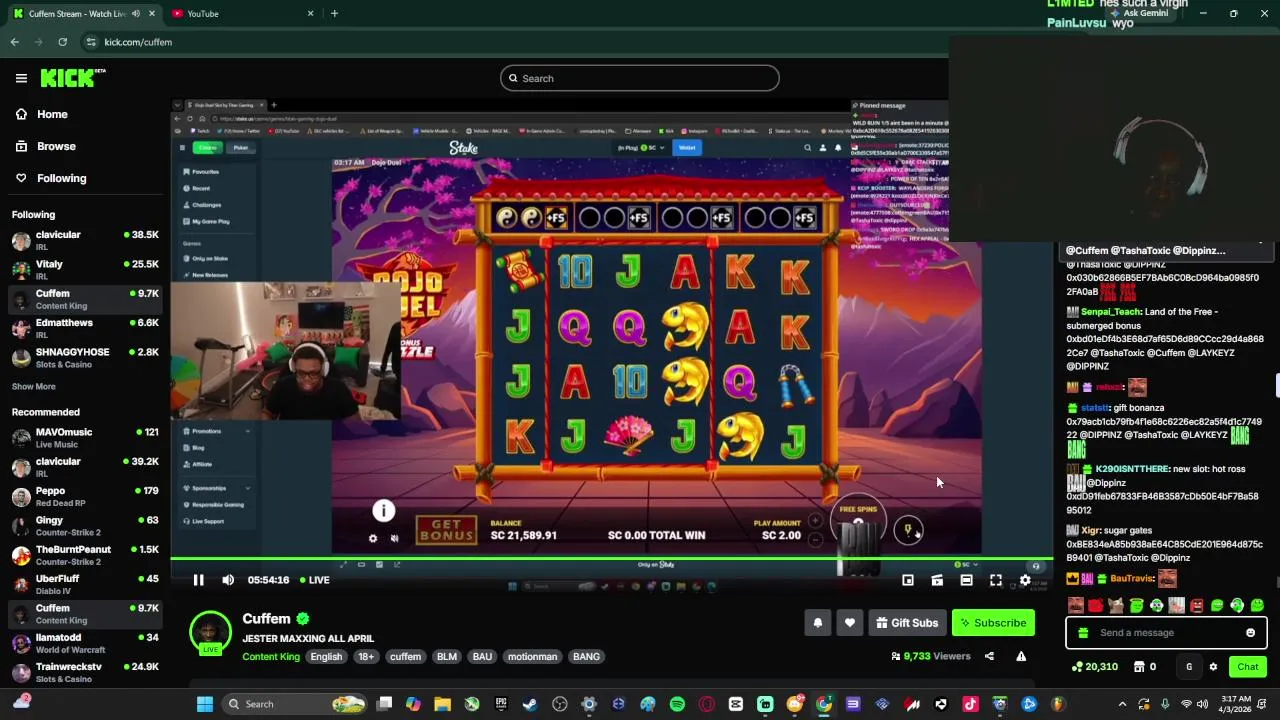This screenshot has width=1280, height=720.
Task: Open taskbar clock showing 3:17 AM
Action: coord(1235,704)
